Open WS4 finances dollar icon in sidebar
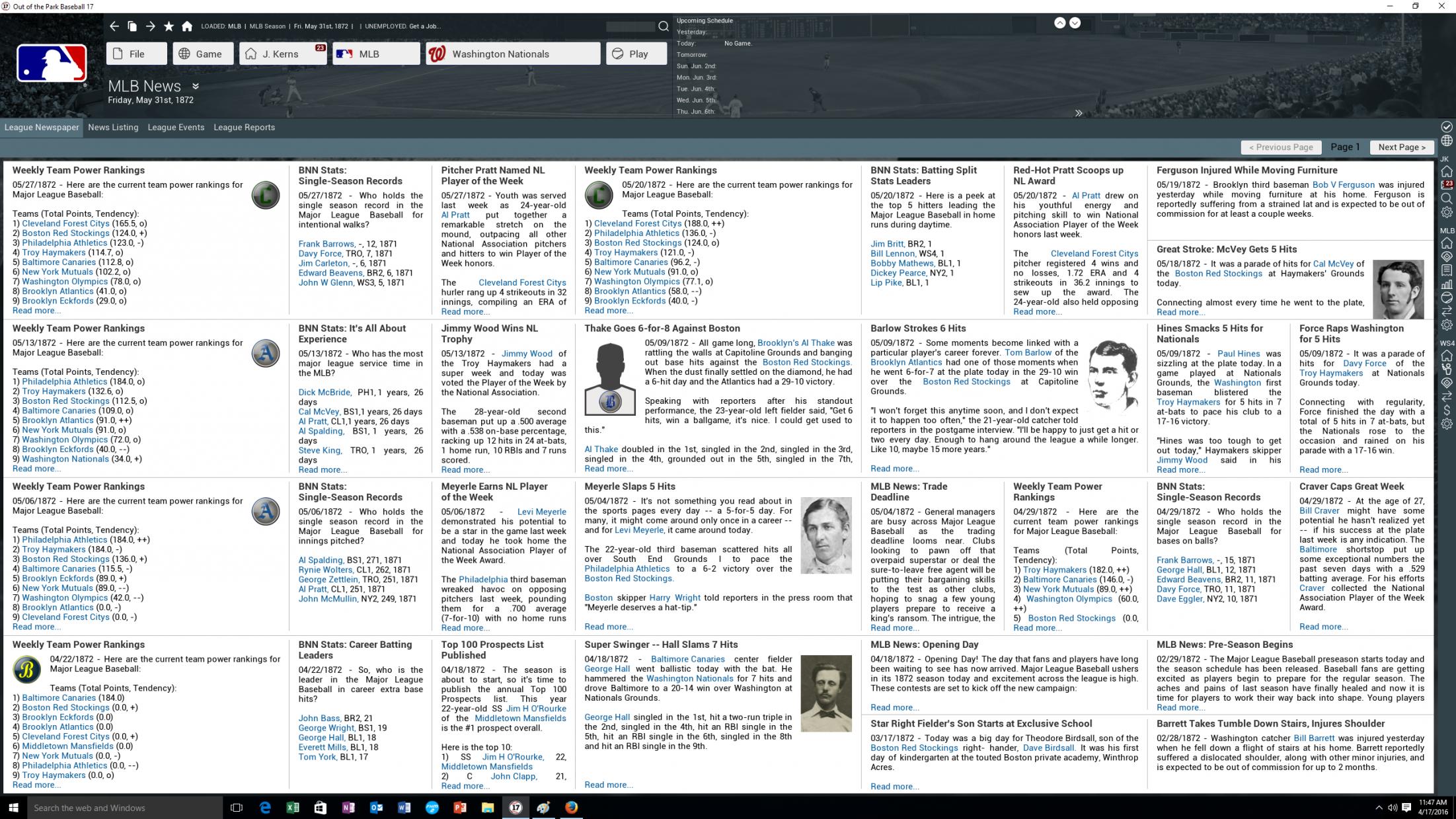Viewport: 1456px width, 819px height. (x=1447, y=410)
